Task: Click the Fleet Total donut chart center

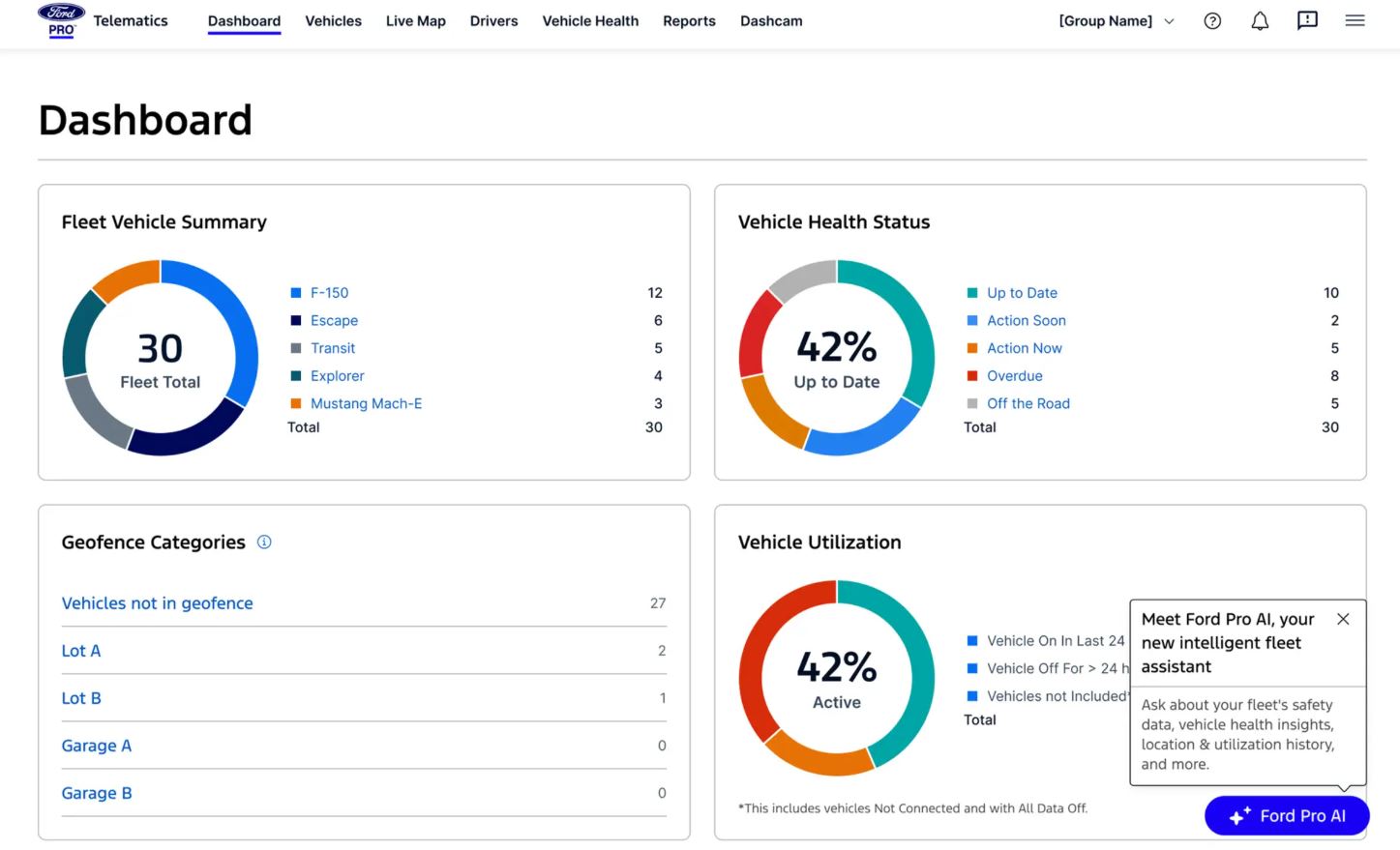Action: [x=161, y=359]
